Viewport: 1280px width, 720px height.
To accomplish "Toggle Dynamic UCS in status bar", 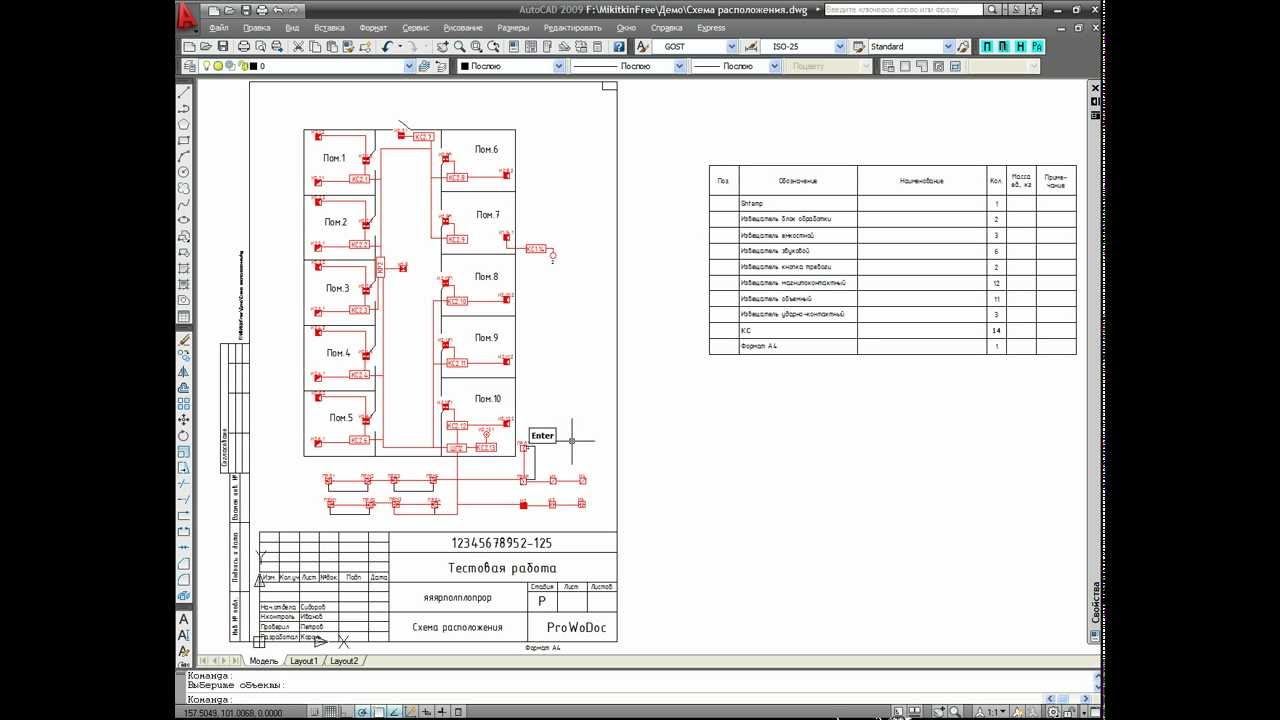I will click(410, 712).
